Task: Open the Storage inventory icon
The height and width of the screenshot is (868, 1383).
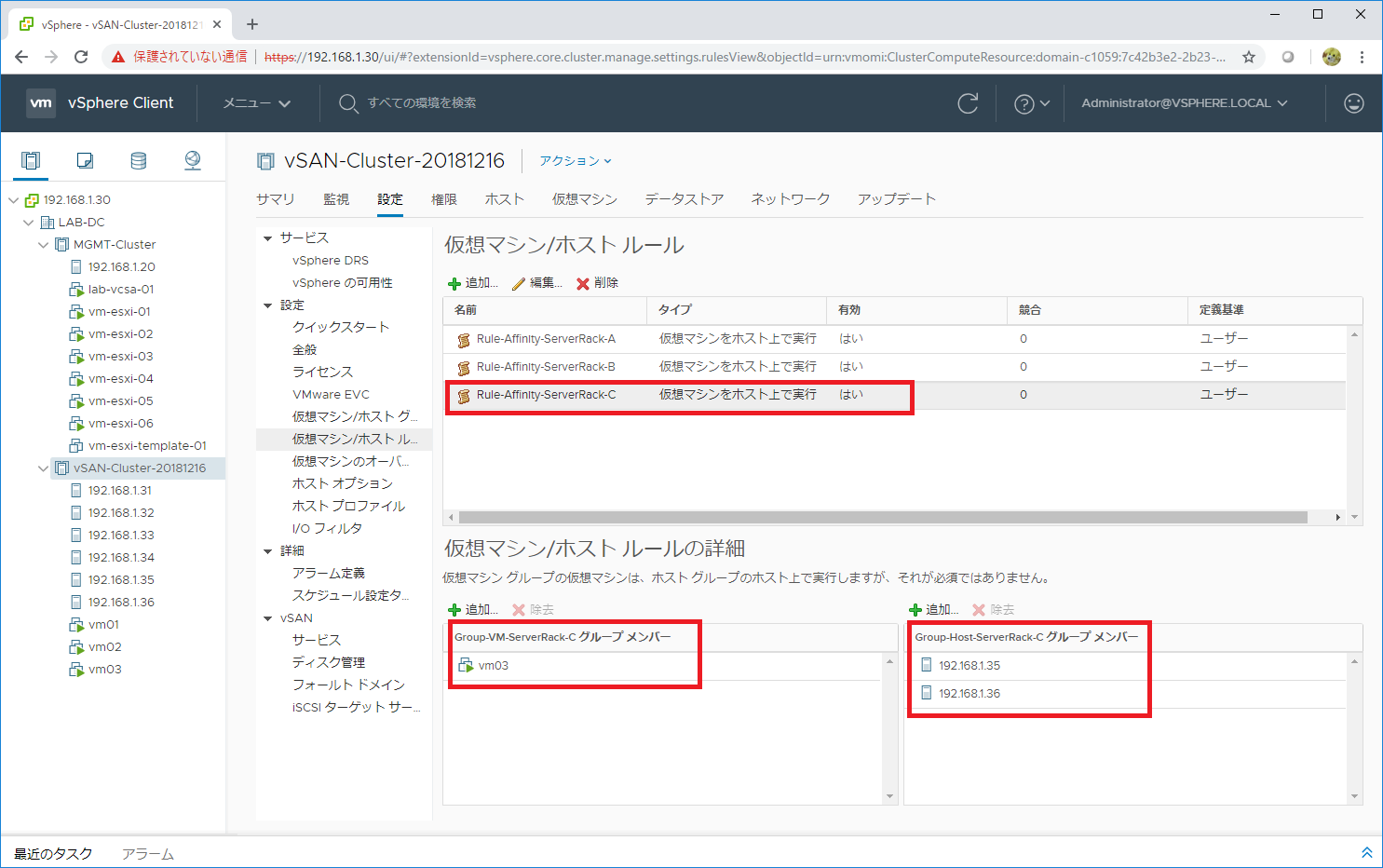Action: 139,160
